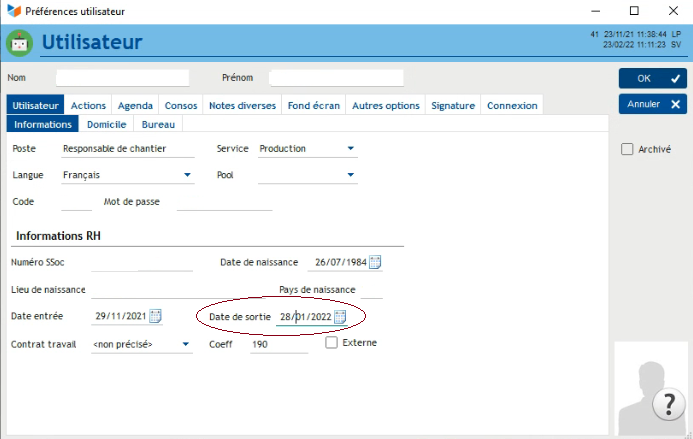This screenshot has height=439, width=693.
Task: Switch to the Agenda tab
Action: 135,106
